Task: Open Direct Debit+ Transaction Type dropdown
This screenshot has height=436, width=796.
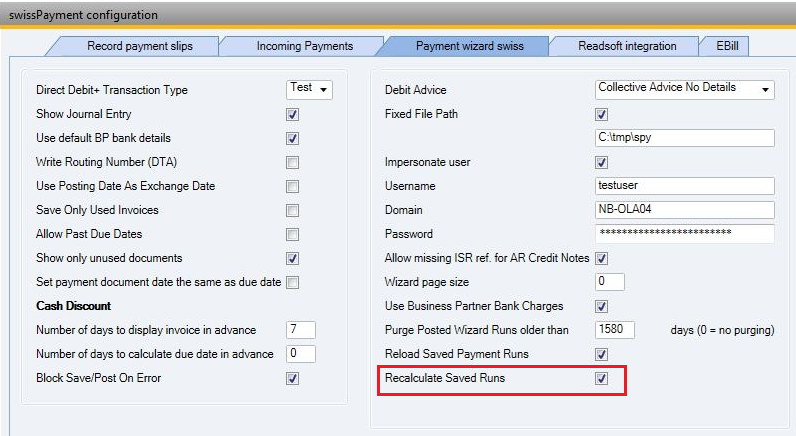Action: pos(309,89)
